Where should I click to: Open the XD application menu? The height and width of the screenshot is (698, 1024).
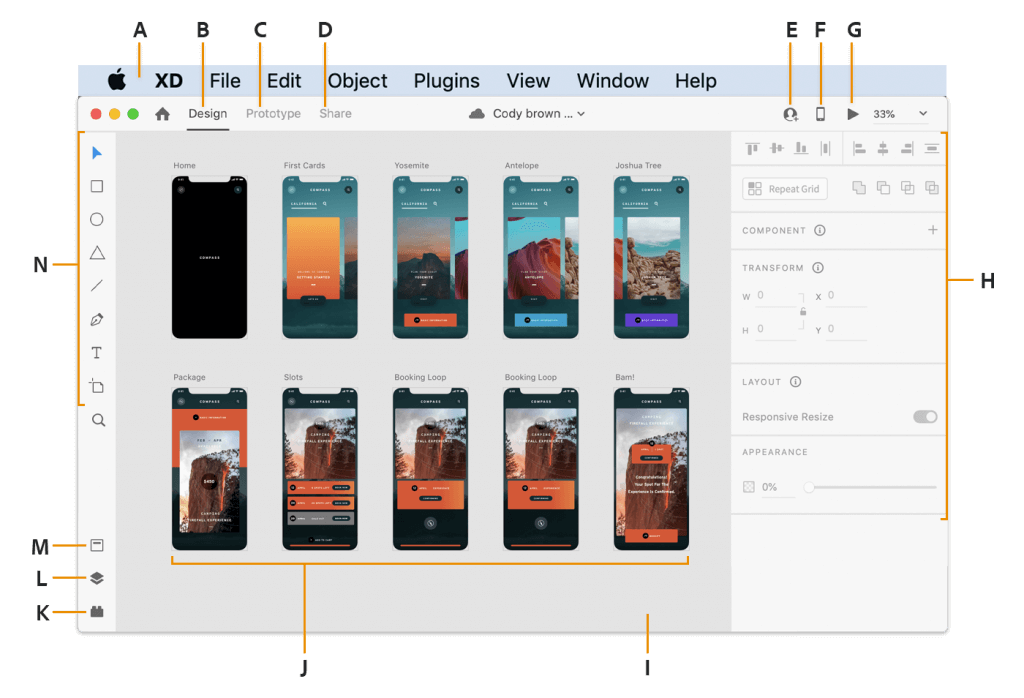(168, 81)
